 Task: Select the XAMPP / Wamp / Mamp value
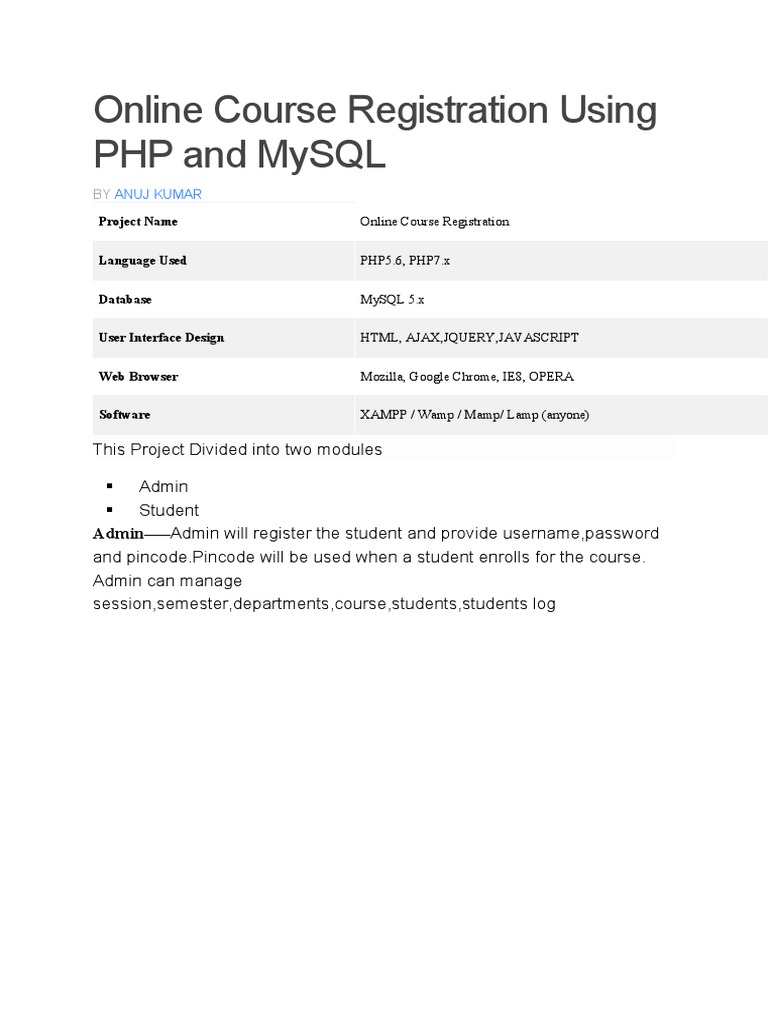point(475,414)
